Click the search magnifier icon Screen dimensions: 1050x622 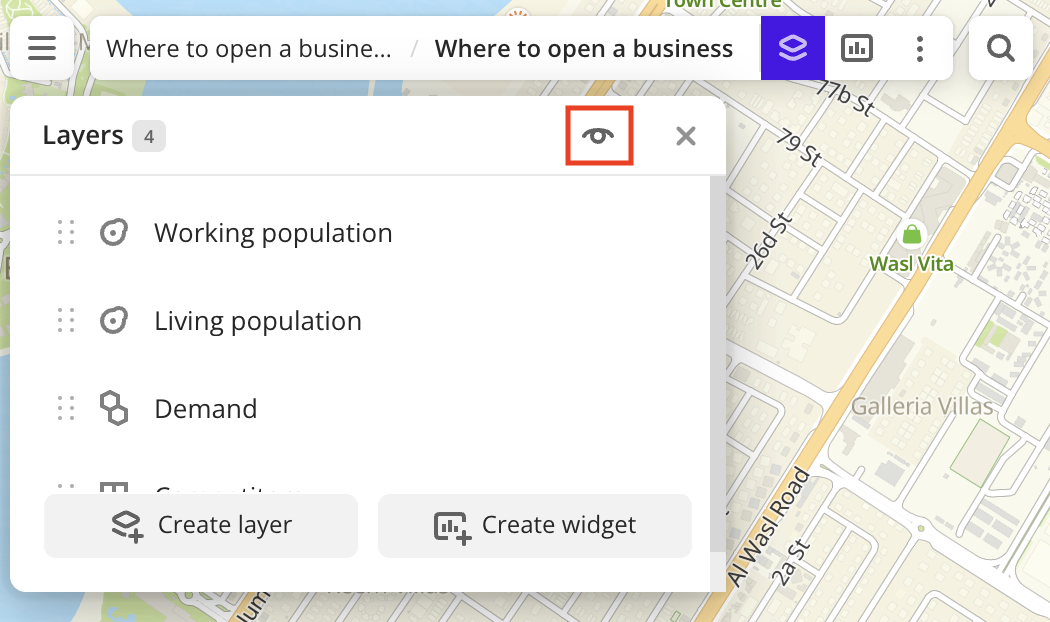click(x=1000, y=48)
